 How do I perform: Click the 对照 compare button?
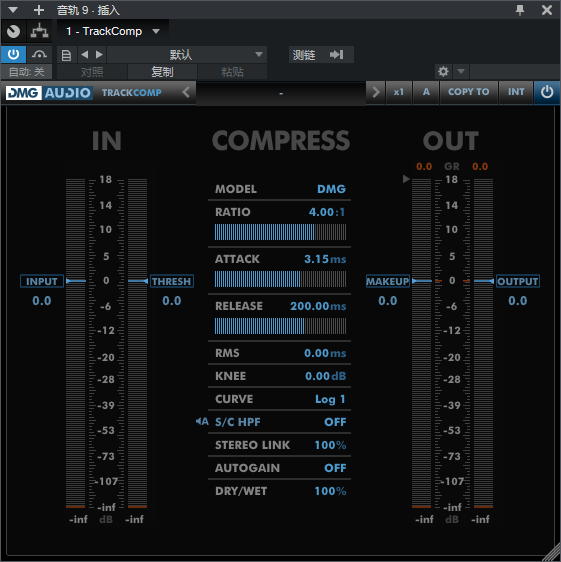pos(92,72)
